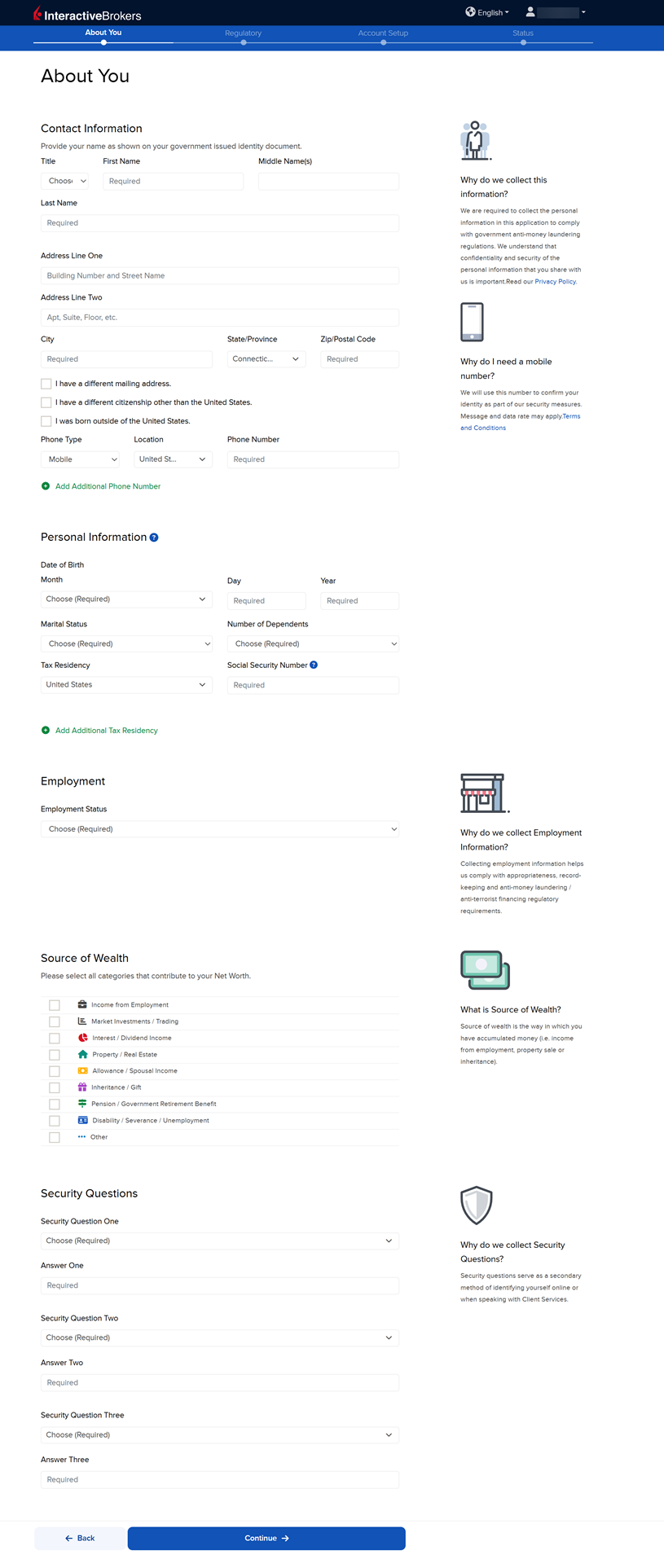The image size is (664, 1568).
Task: Open the Employment Status dropdown
Action: coord(220,828)
